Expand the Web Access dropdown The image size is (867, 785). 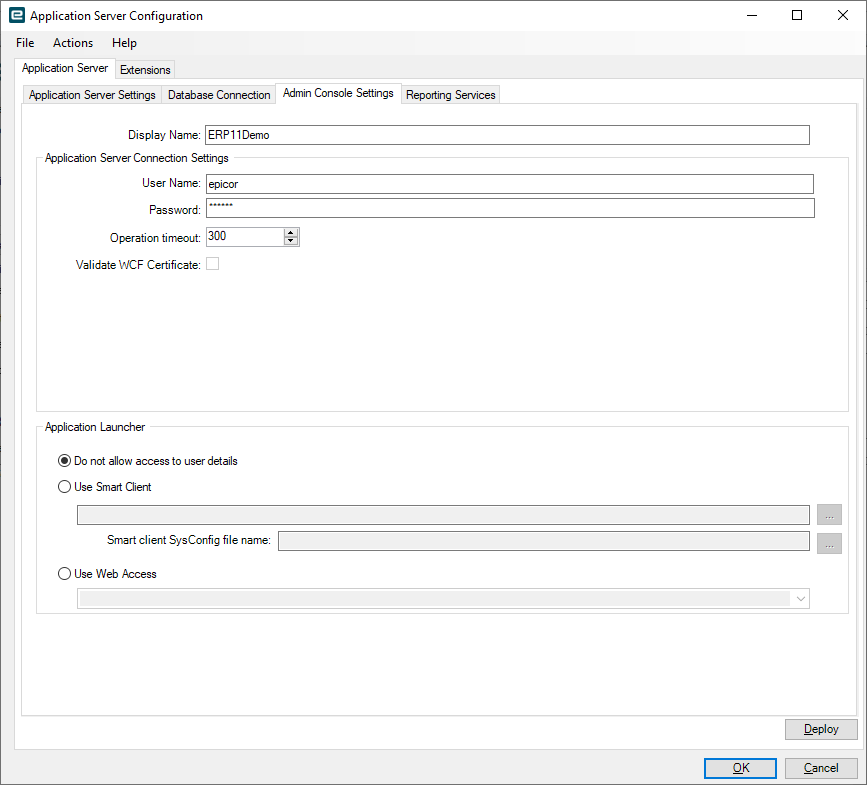[x=800, y=599]
